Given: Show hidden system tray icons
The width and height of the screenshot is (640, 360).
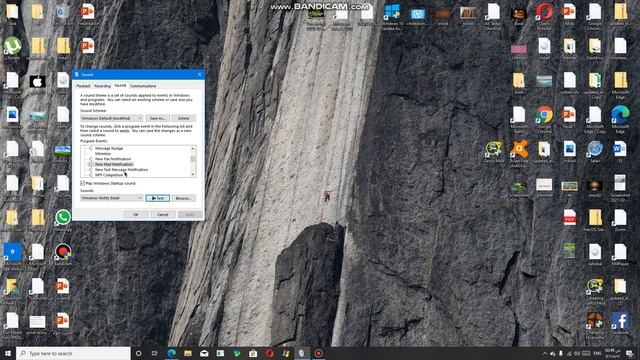Looking at the screenshot, I should point(544,353).
